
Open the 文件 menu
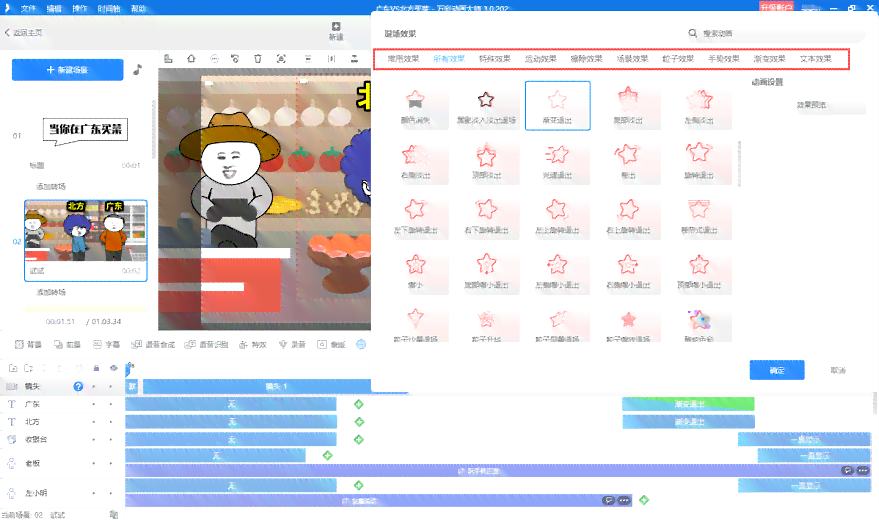pos(28,8)
